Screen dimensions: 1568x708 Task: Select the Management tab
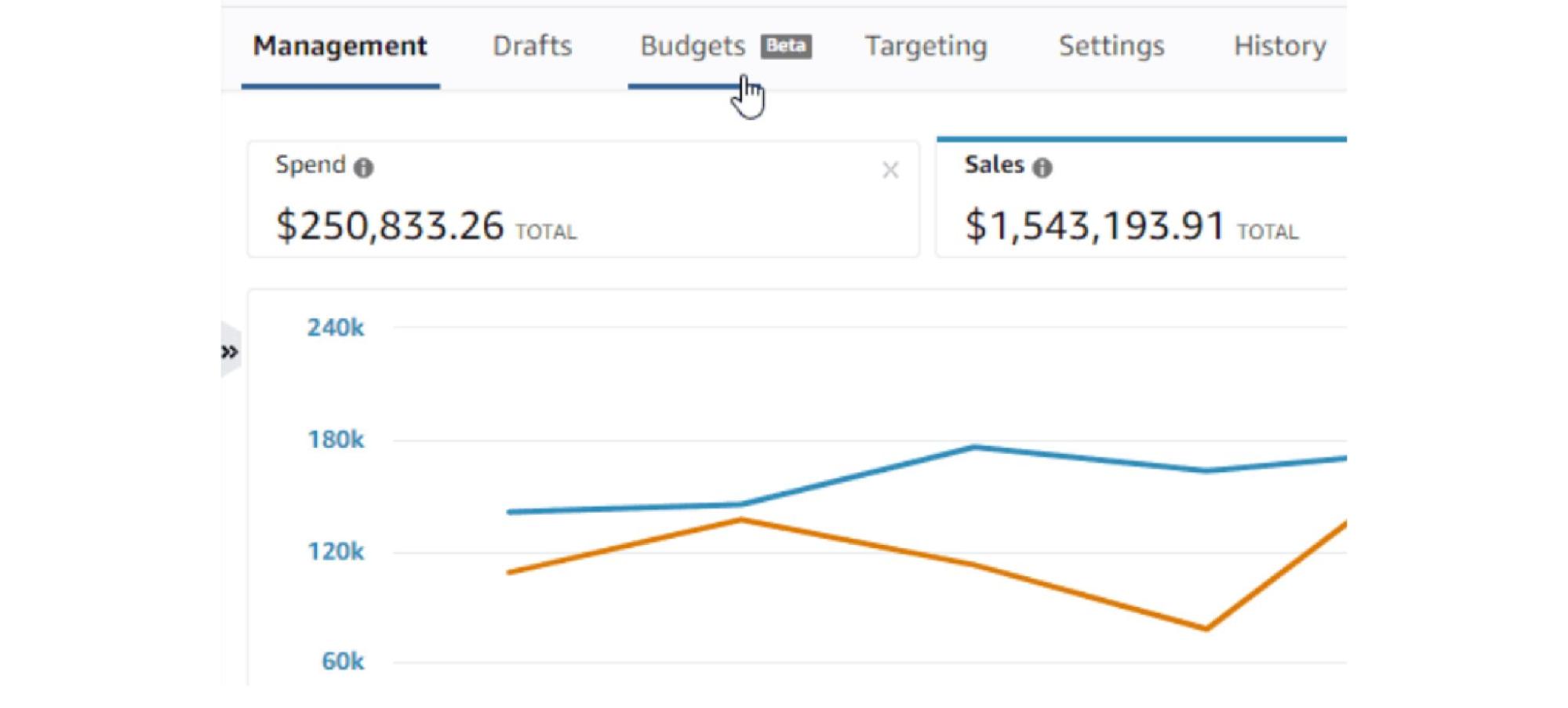coord(340,45)
